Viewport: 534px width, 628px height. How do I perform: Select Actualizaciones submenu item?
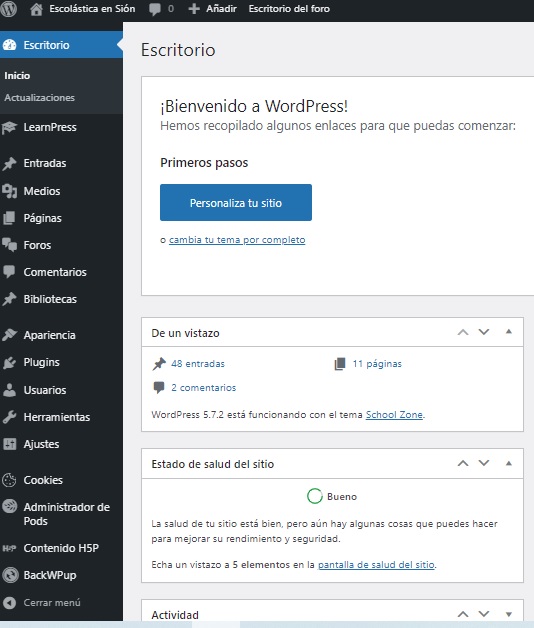(39, 98)
